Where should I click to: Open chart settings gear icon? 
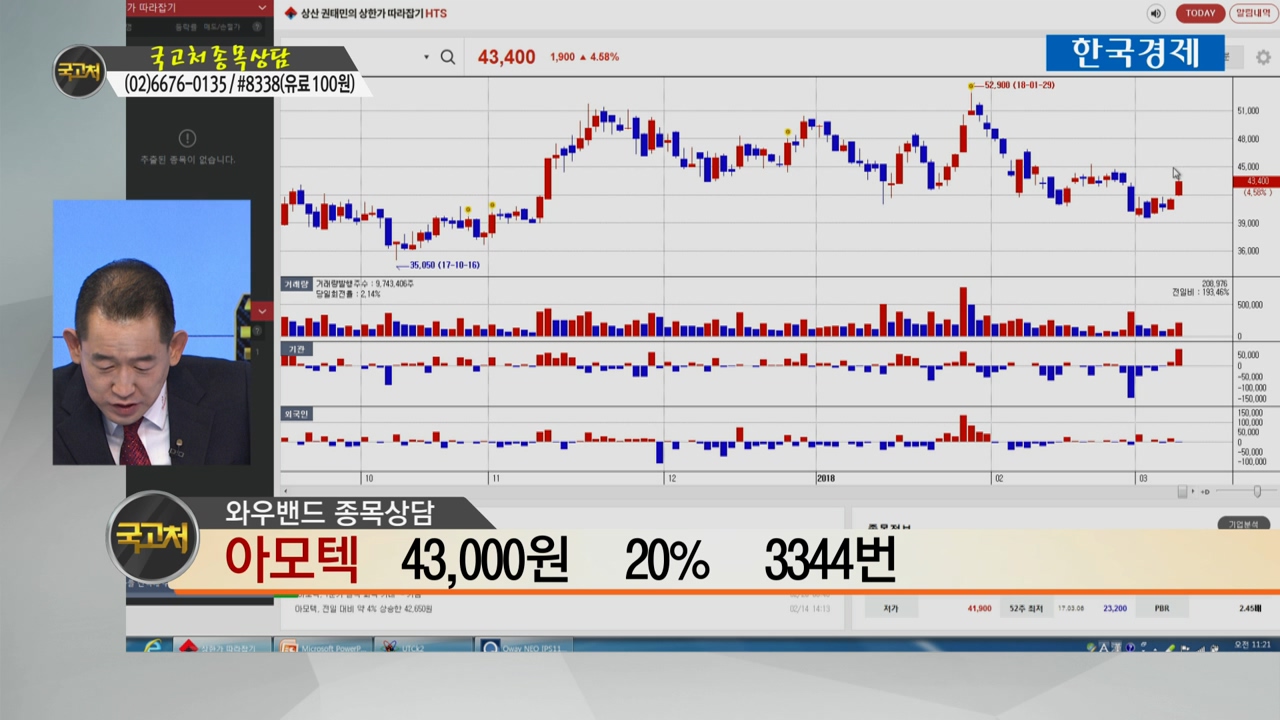pos(1263,58)
